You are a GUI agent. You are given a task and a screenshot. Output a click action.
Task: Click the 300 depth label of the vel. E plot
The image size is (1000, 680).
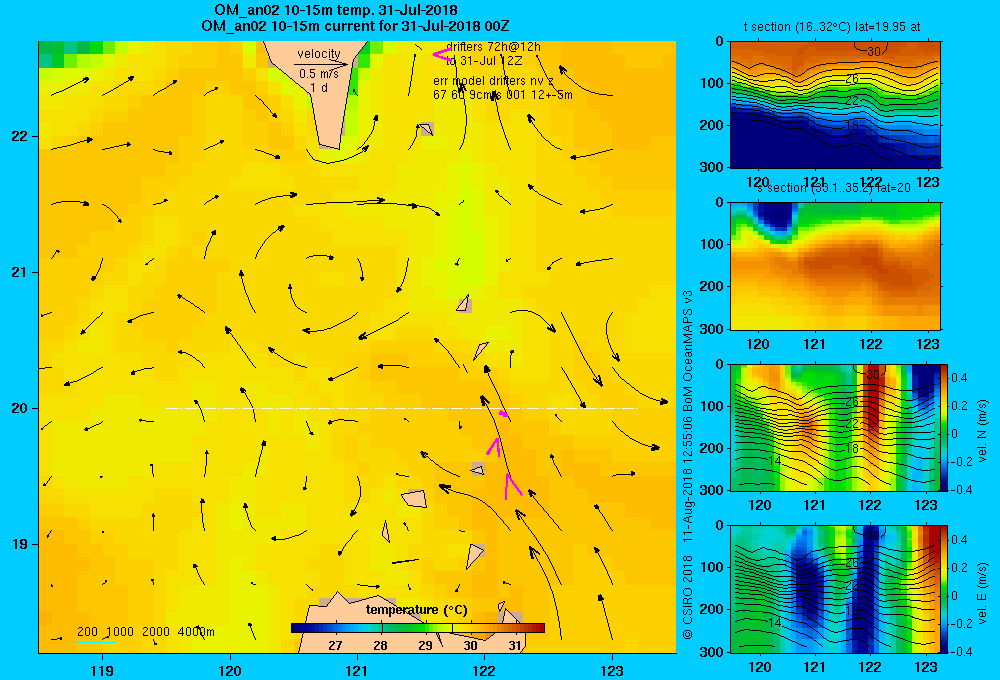coord(712,651)
